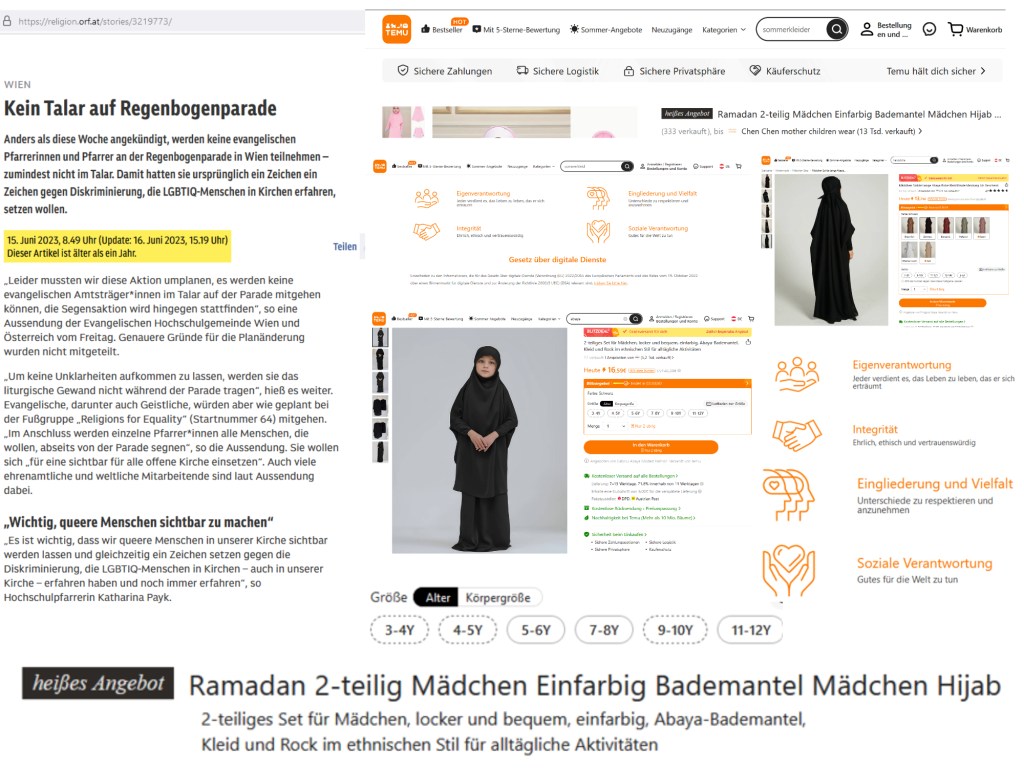The height and width of the screenshot is (768, 1024).
Task: Click the Temu logo icon
Action: (x=396, y=29)
